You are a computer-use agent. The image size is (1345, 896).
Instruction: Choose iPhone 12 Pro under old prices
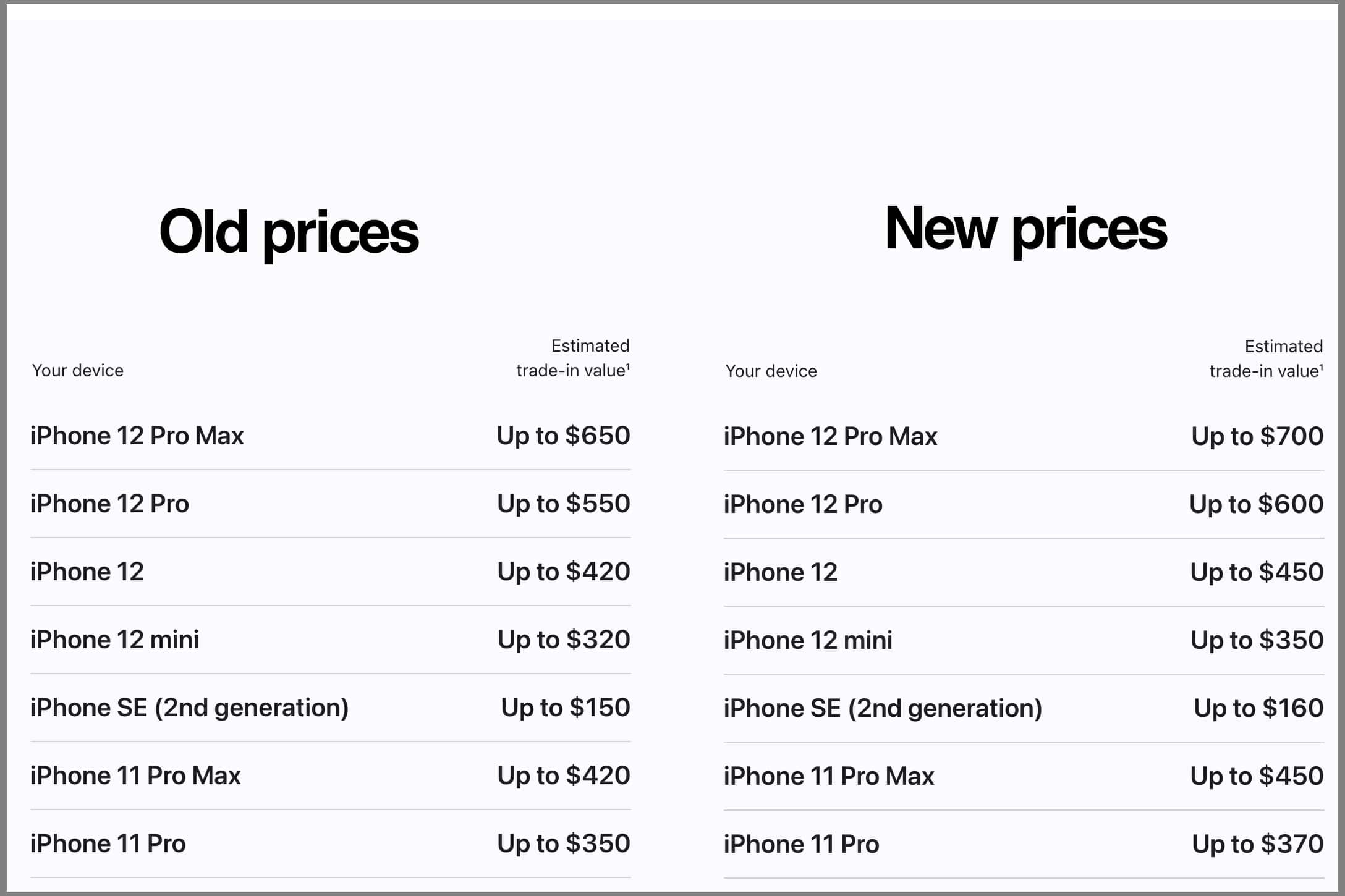tap(109, 504)
